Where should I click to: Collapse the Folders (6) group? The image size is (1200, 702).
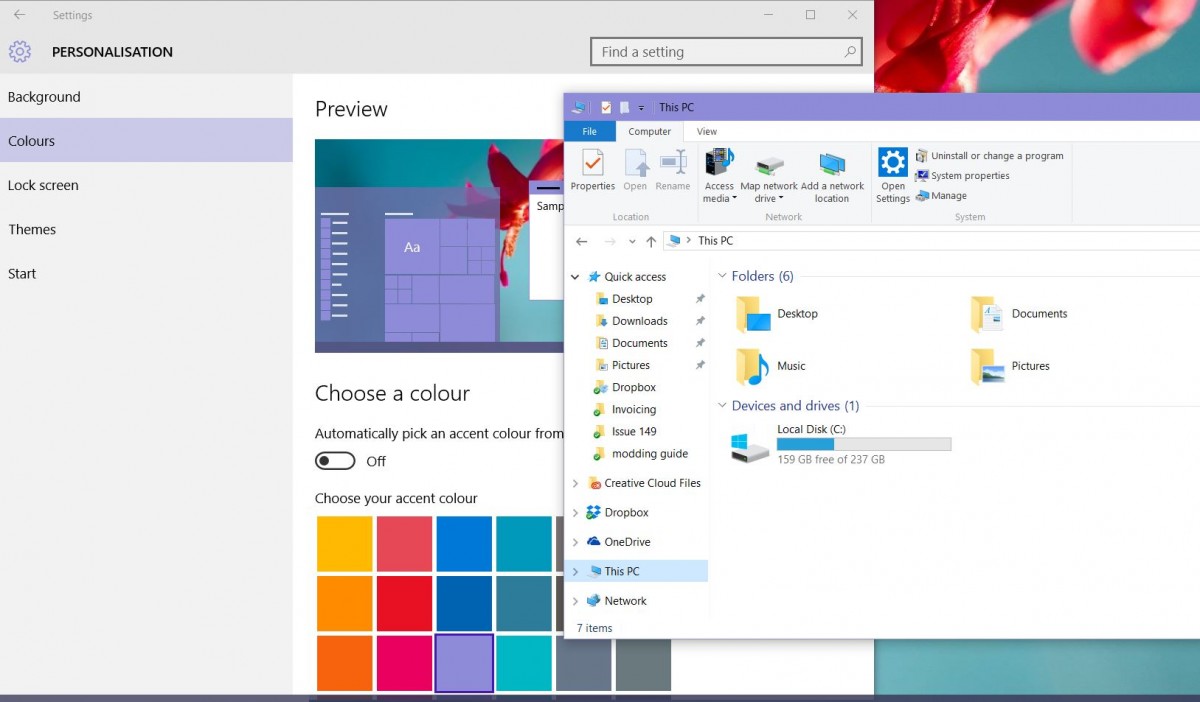coord(722,276)
